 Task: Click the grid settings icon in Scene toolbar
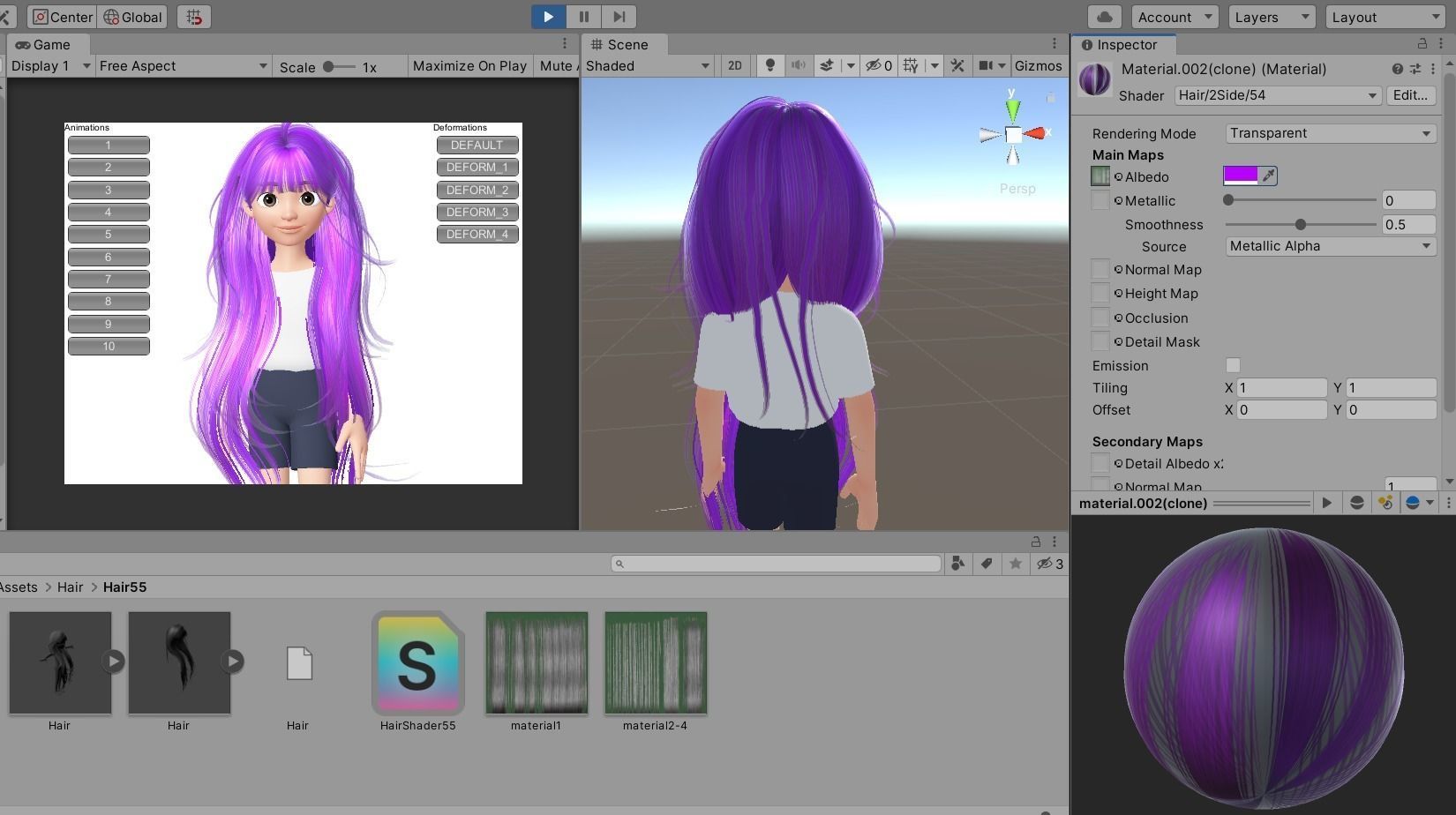click(912, 65)
